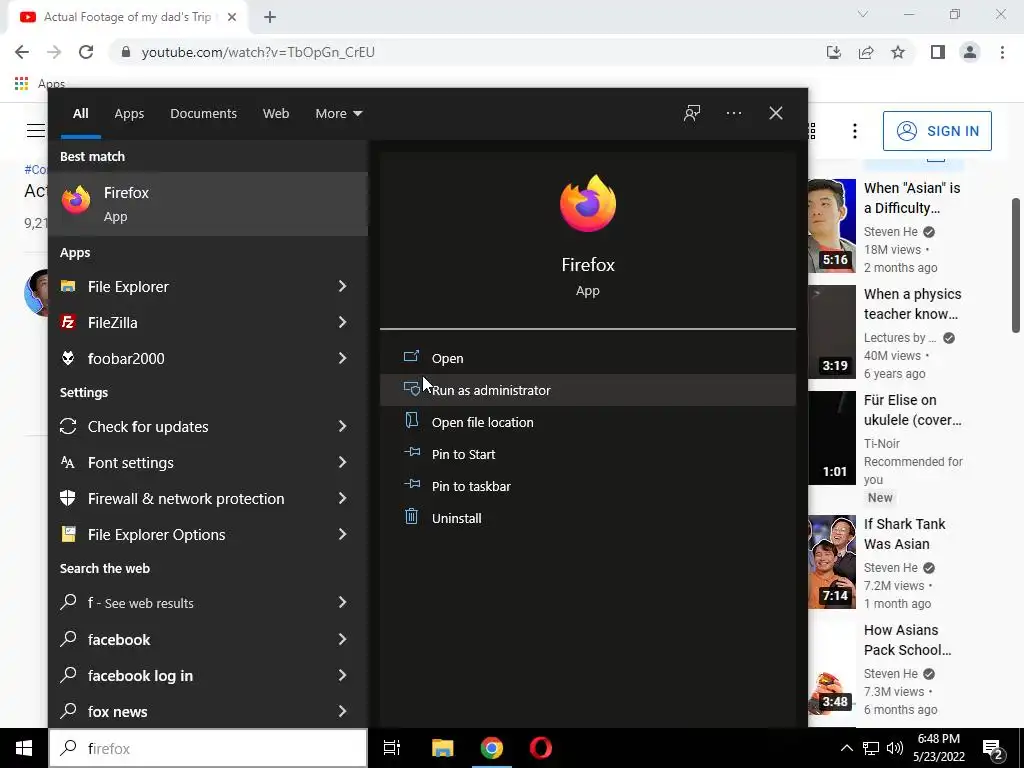
Task: Open the search panel three-dot options
Action: pos(734,113)
